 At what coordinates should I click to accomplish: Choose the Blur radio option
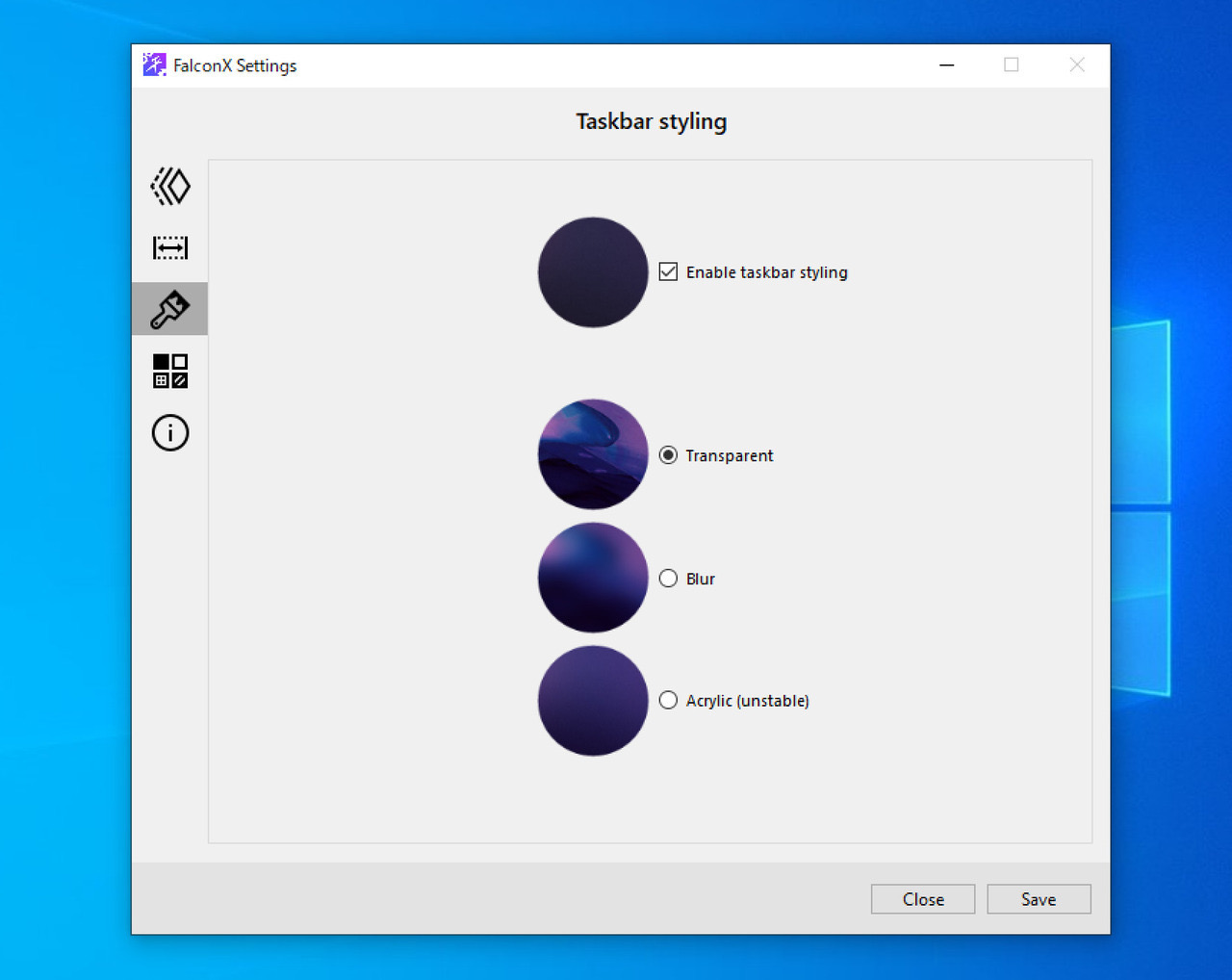point(668,579)
